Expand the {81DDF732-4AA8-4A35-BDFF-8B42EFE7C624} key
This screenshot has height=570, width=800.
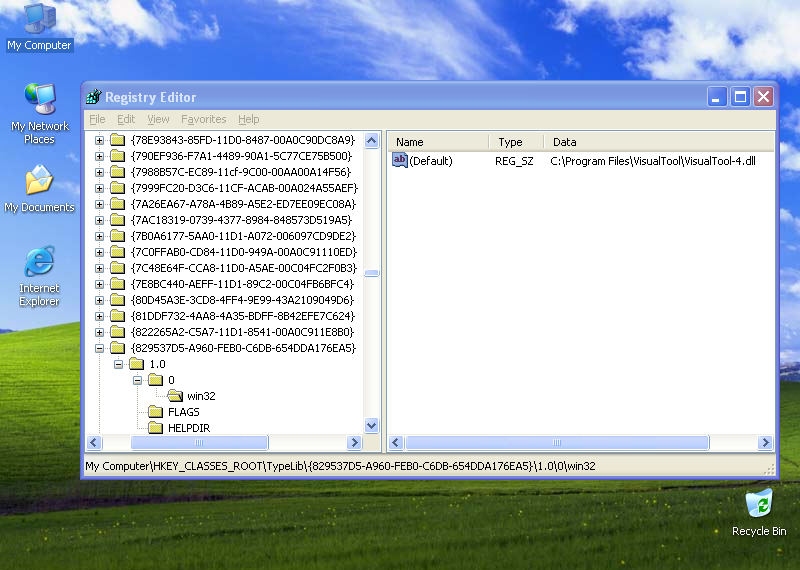click(x=99, y=316)
